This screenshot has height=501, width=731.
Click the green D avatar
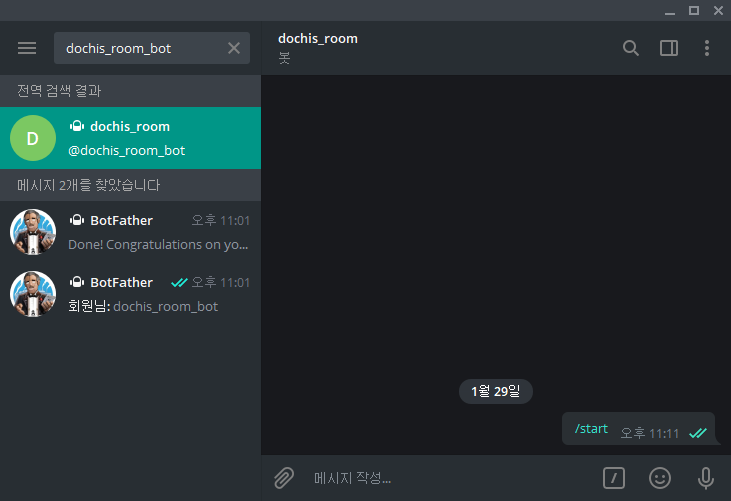click(33, 138)
